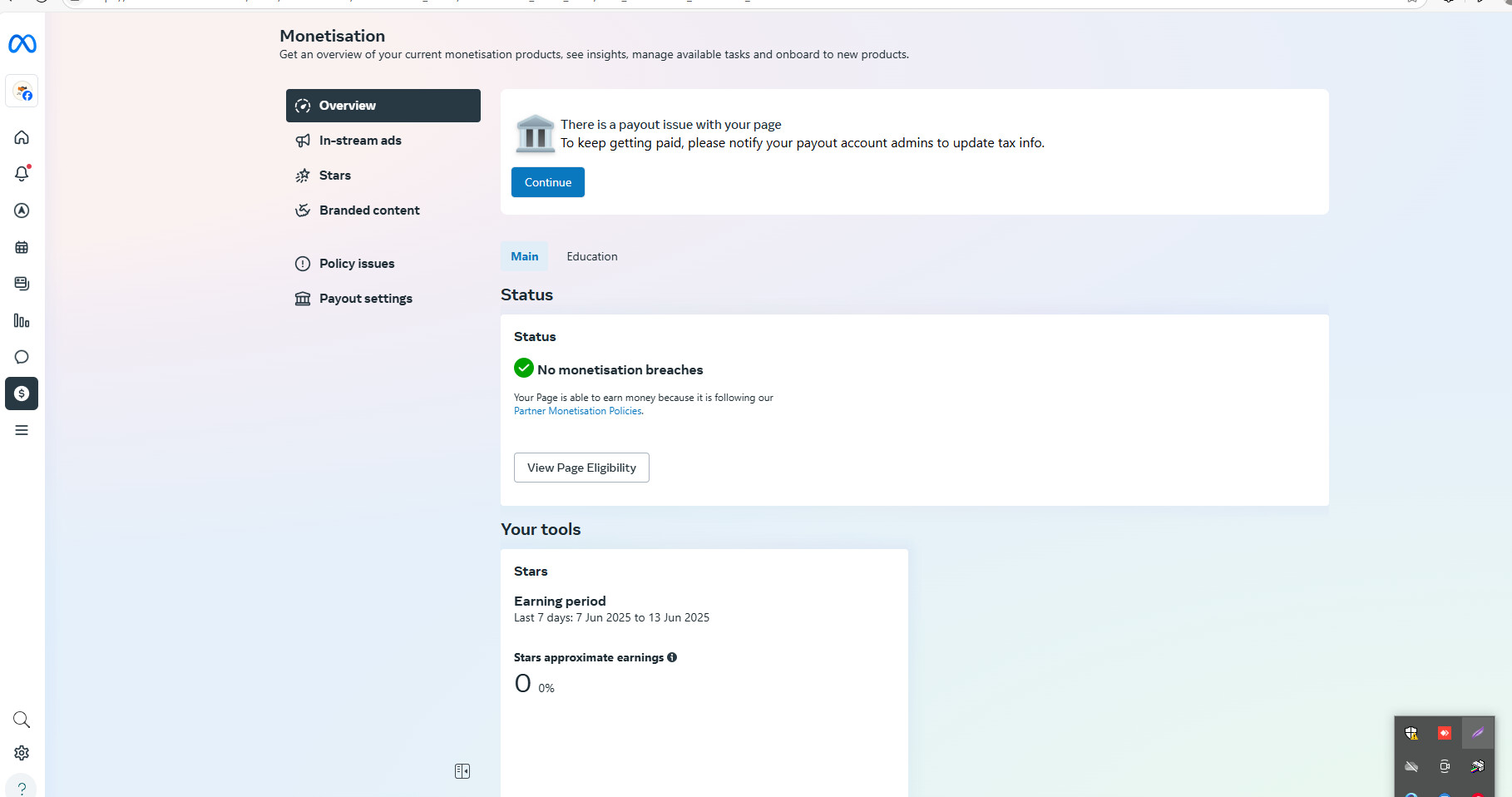Open the OneDrive cloud tray icon

click(1411, 766)
